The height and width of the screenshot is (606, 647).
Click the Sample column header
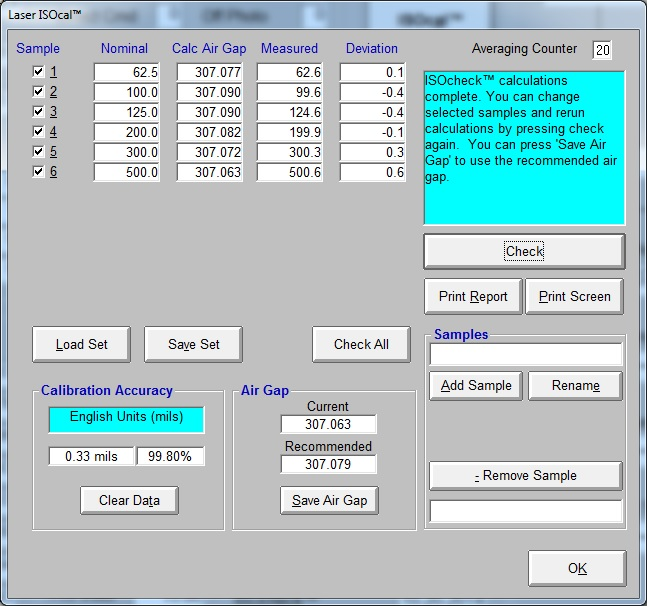pos(38,48)
